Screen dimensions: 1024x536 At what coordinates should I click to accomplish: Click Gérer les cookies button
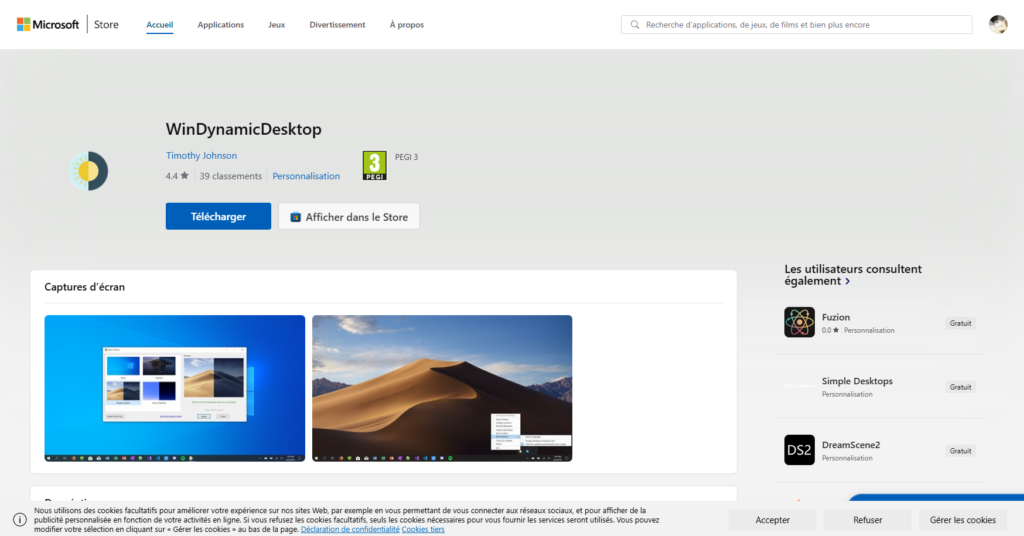click(963, 520)
